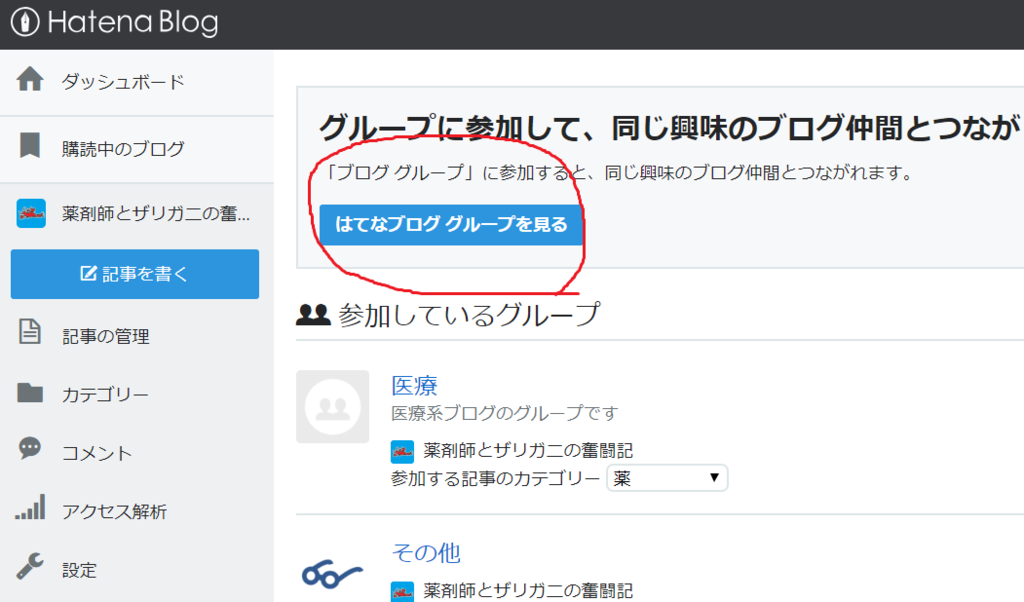Click crayfish icon in 医療 group row

pyautogui.click(x=402, y=451)
